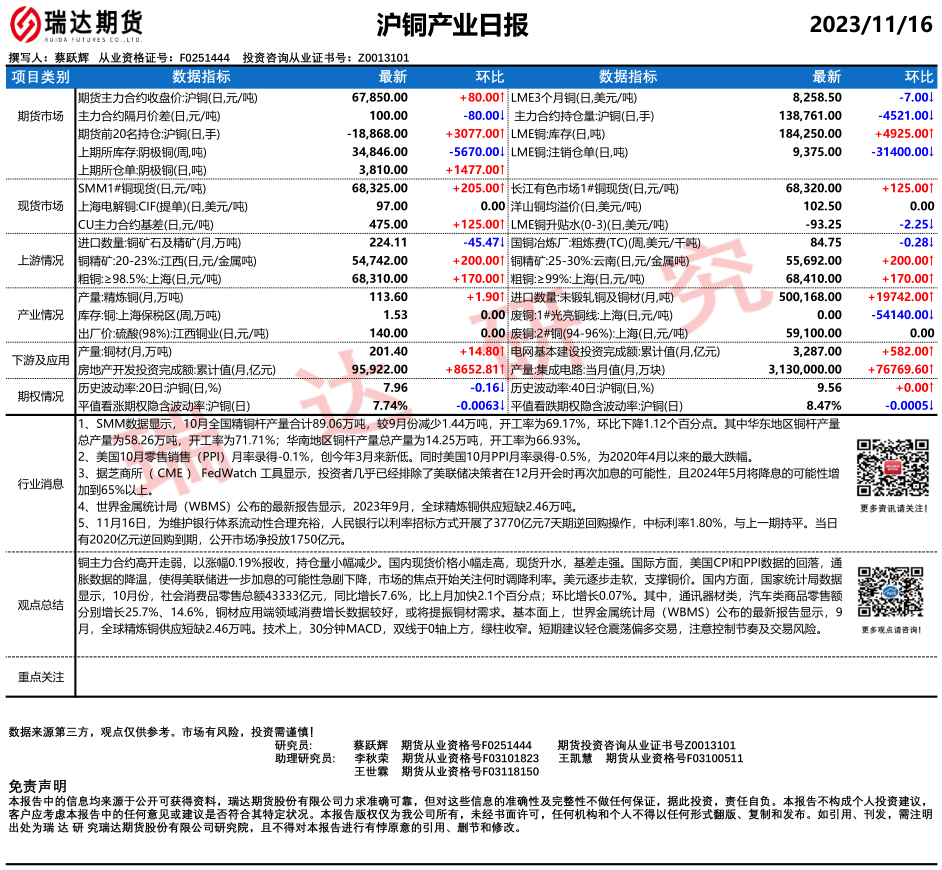The width and height of the screenshot is (942, 870).
Task: Click the QR code beside 观点总结
Action: (883, 594)
